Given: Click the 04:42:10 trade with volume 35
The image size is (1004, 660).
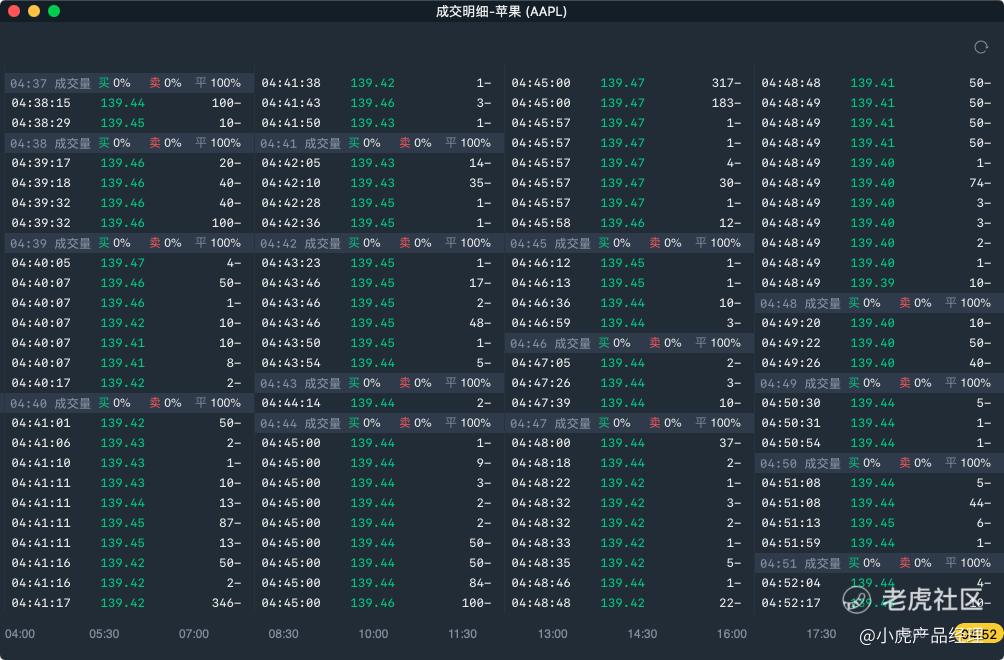Looking at the screenshot, I should pyautogui.click(x=379, y=183).
